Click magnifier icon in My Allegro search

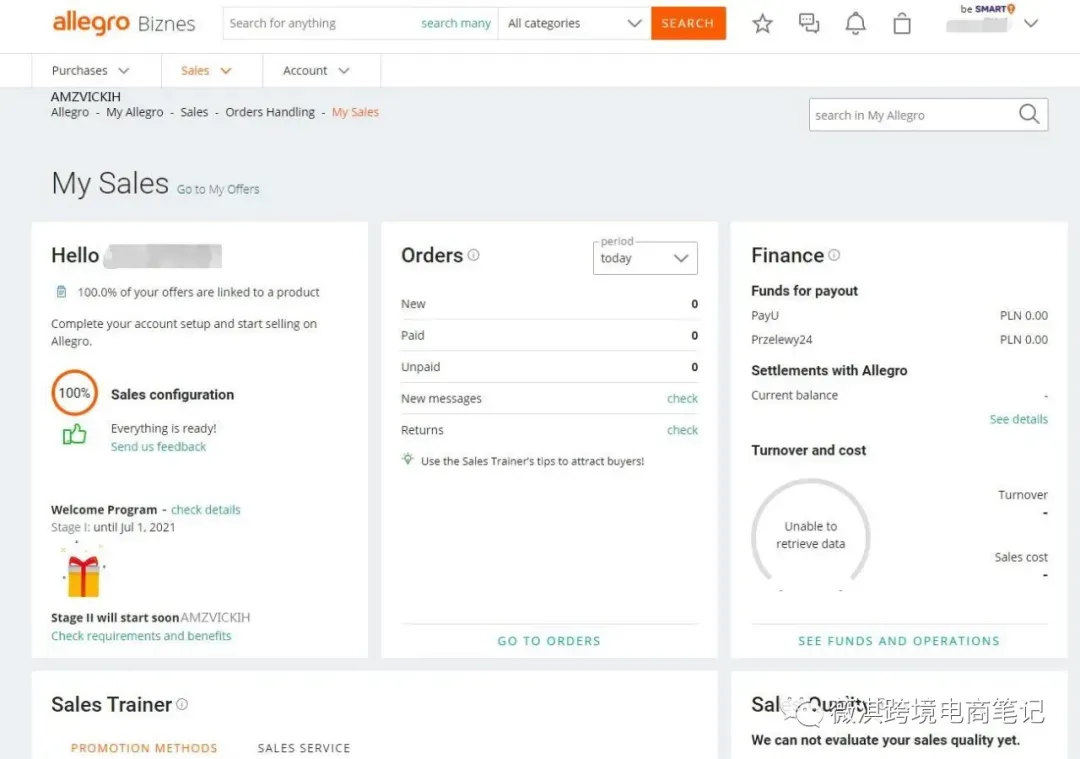coord(1029,114)
